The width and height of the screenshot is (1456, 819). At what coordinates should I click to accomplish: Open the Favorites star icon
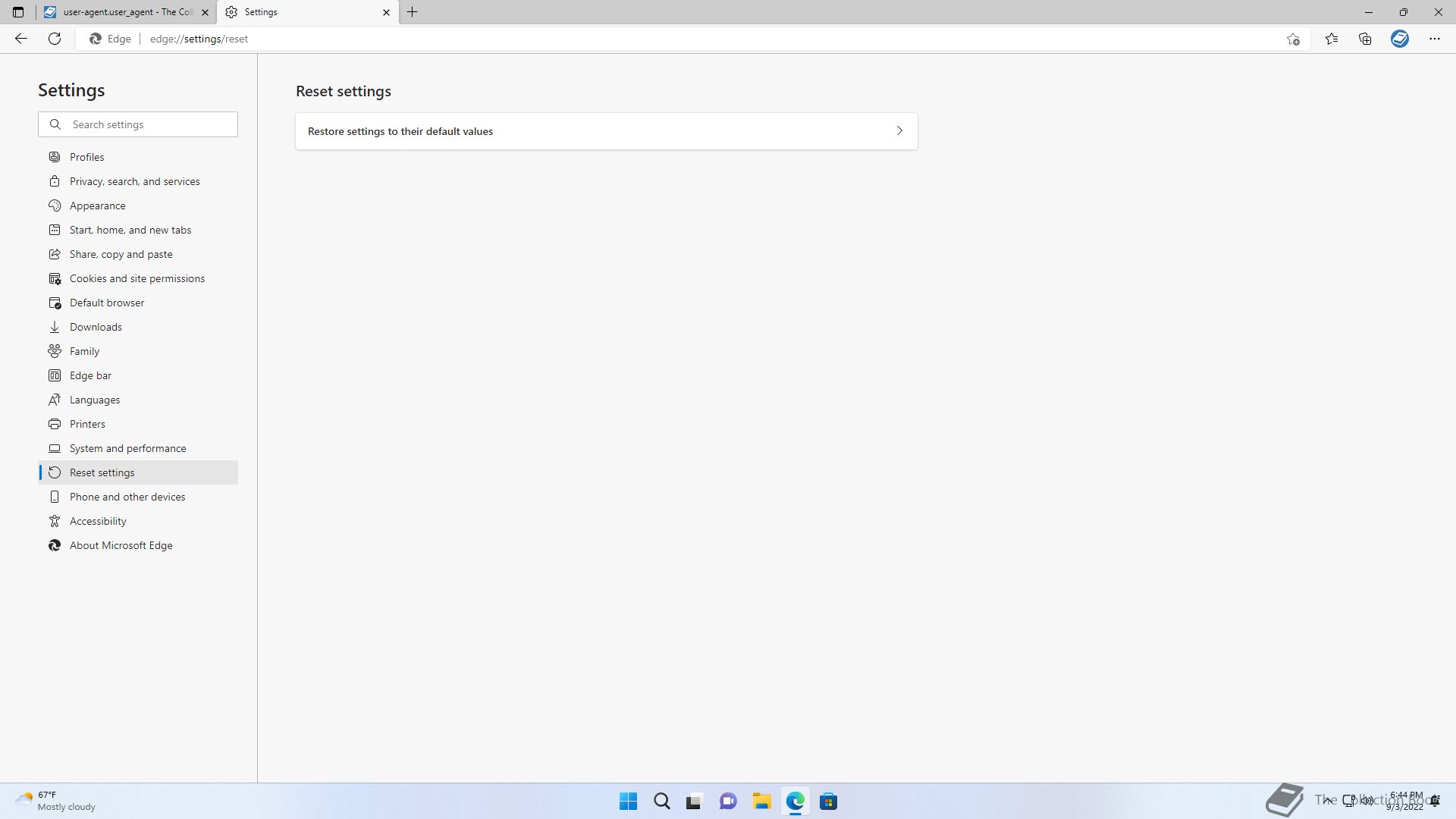tap(1332, 39)
